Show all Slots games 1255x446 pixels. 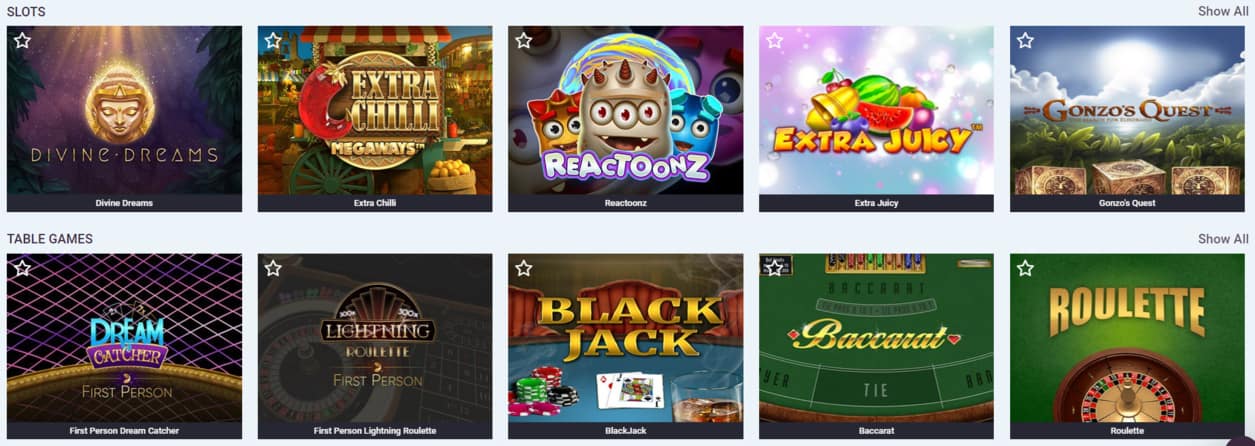[1223, 11]
